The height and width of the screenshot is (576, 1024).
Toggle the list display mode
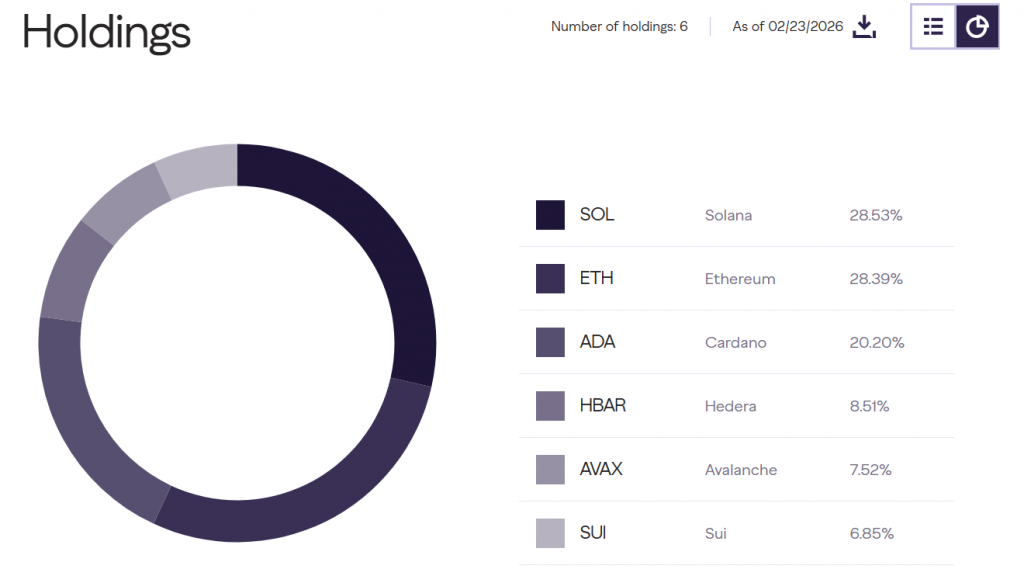(933, 27)
